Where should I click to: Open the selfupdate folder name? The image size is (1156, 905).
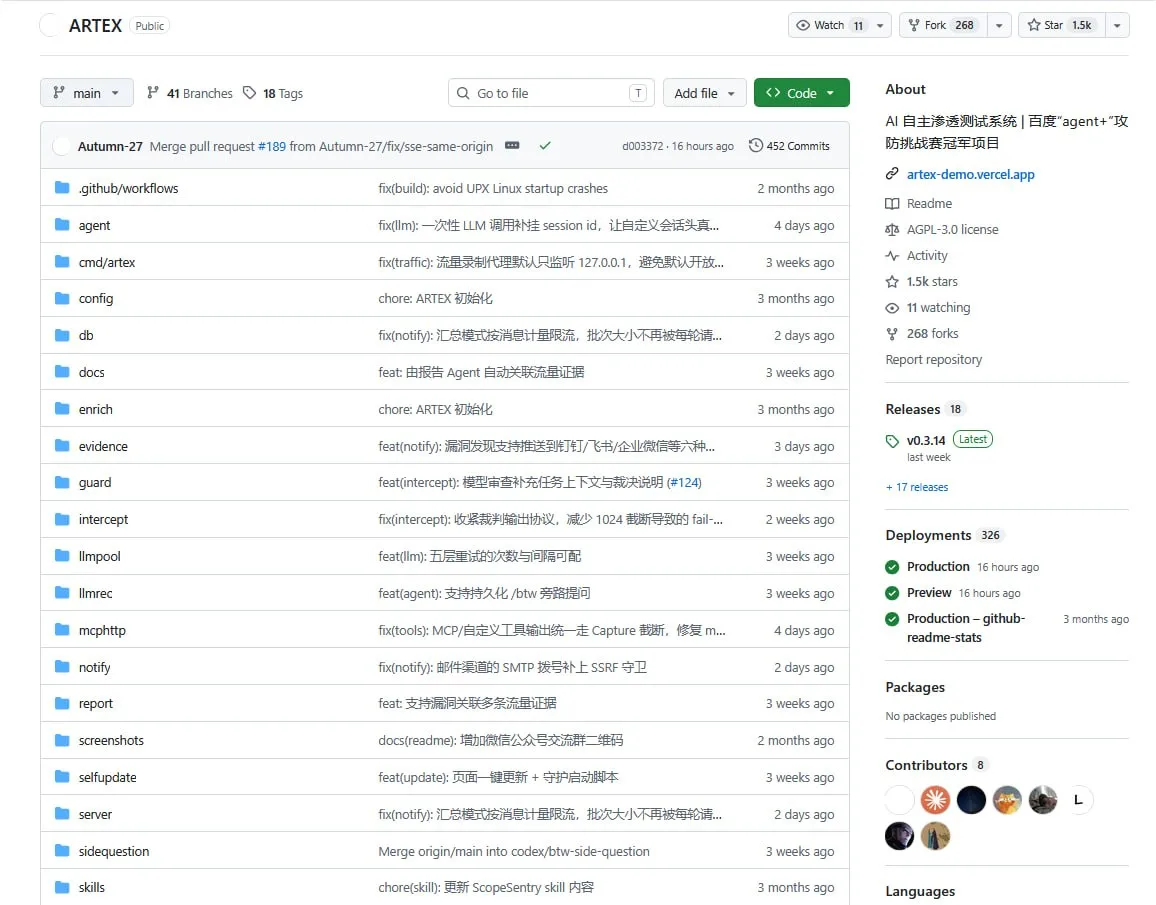[x=108, y=777]
